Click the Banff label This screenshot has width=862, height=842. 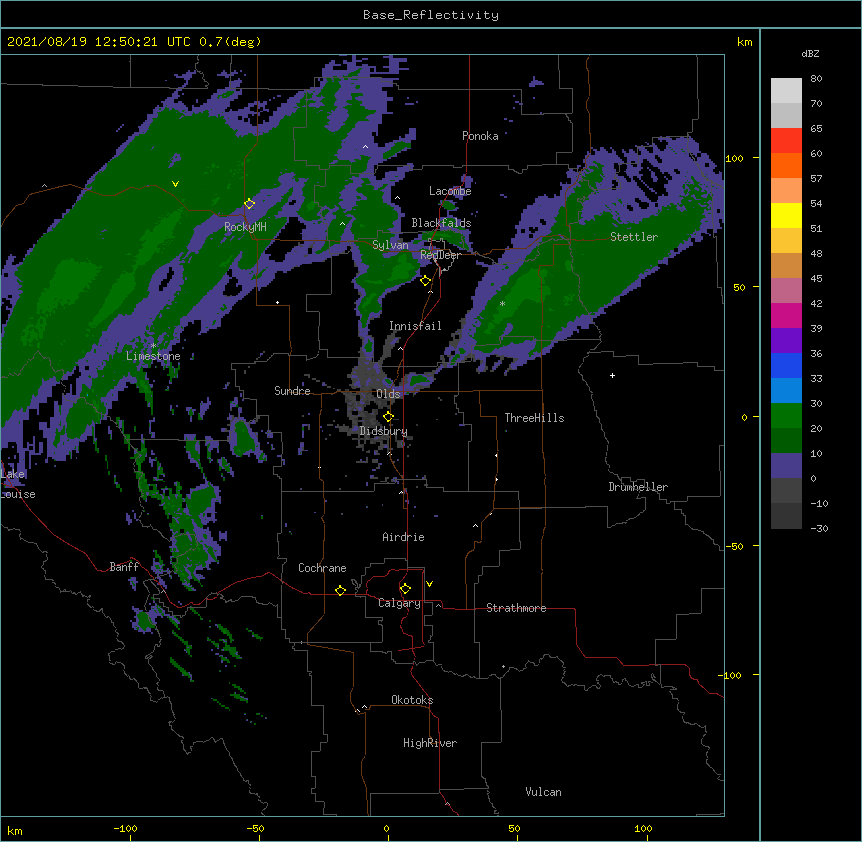click(x=124, y=567)
